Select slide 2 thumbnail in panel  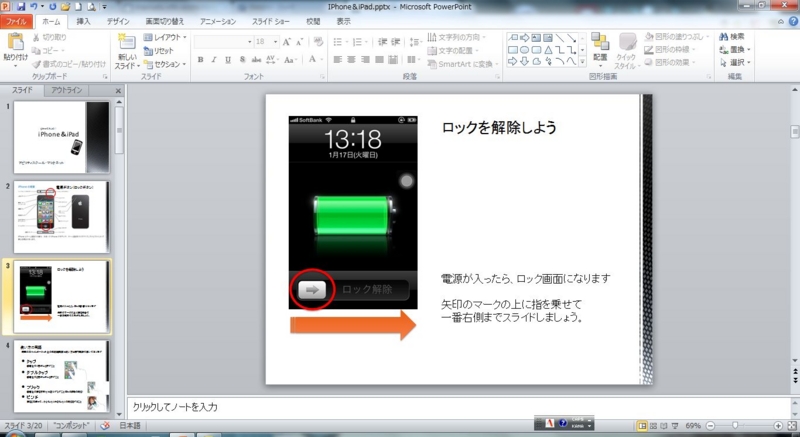61,217
